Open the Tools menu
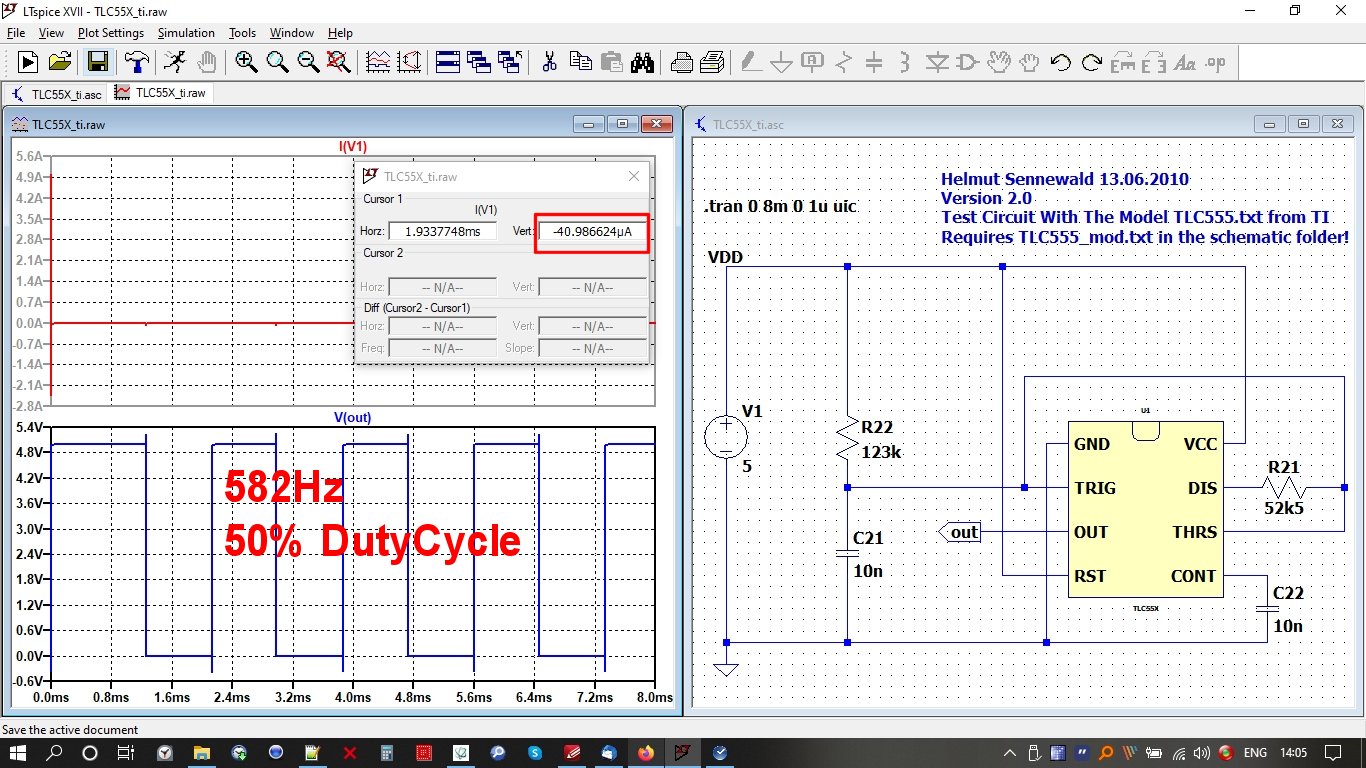This screenshot has width=1366, height=768. pyautogui.click(x=242, y=33)
